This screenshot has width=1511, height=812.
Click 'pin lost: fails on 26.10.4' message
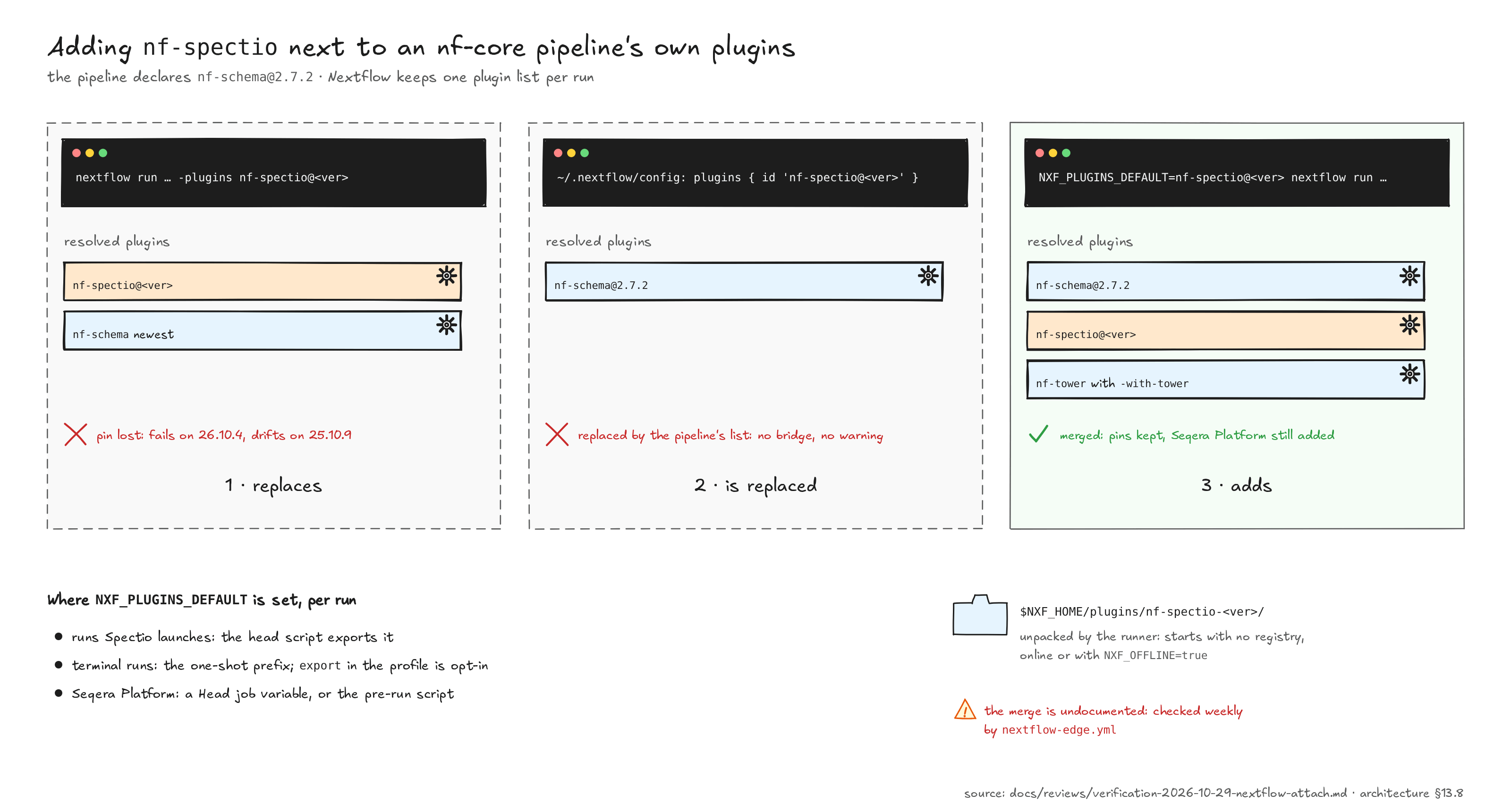click(x=224, y=435)
